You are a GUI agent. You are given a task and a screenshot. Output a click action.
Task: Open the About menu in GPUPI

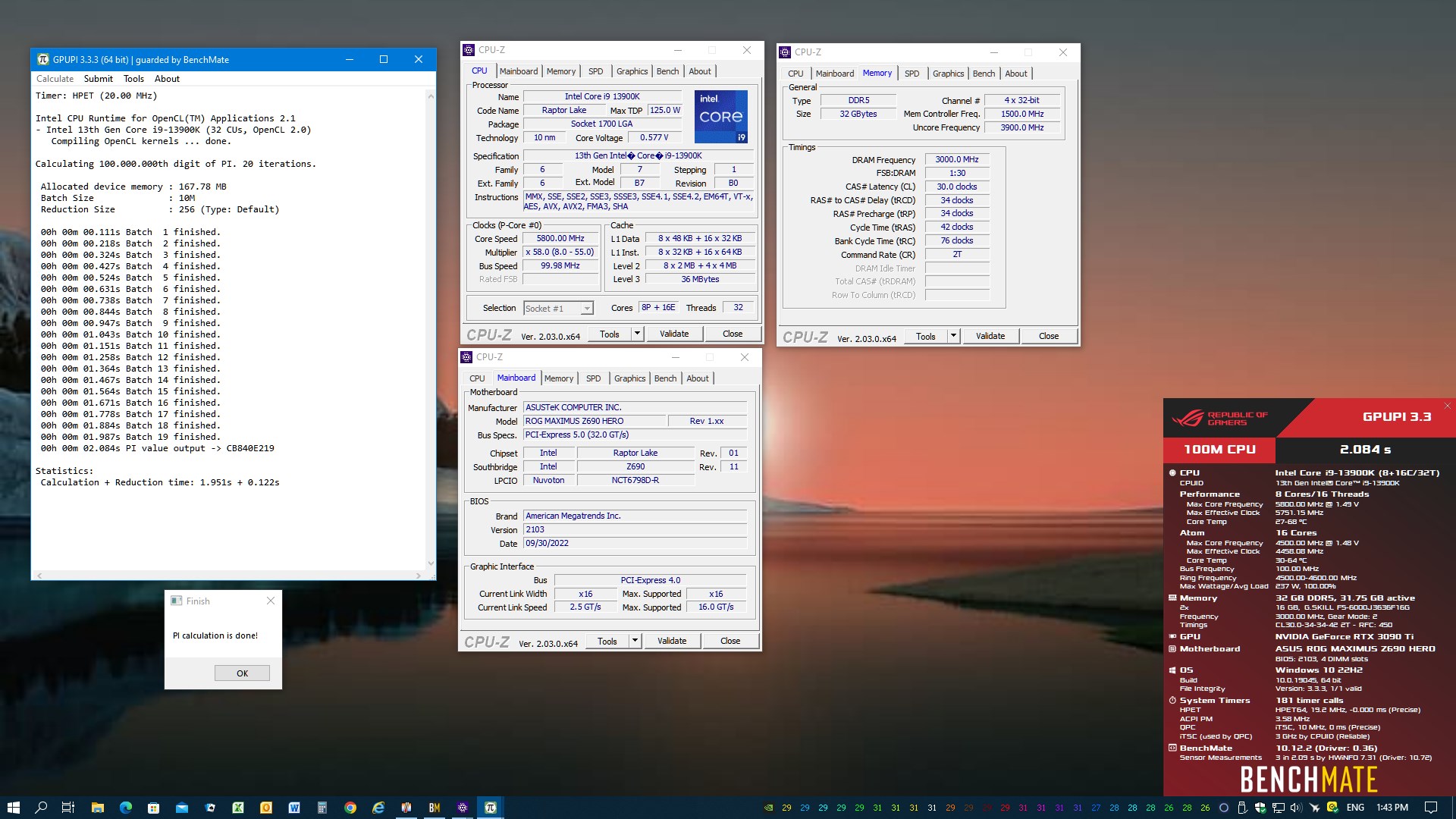167,79
